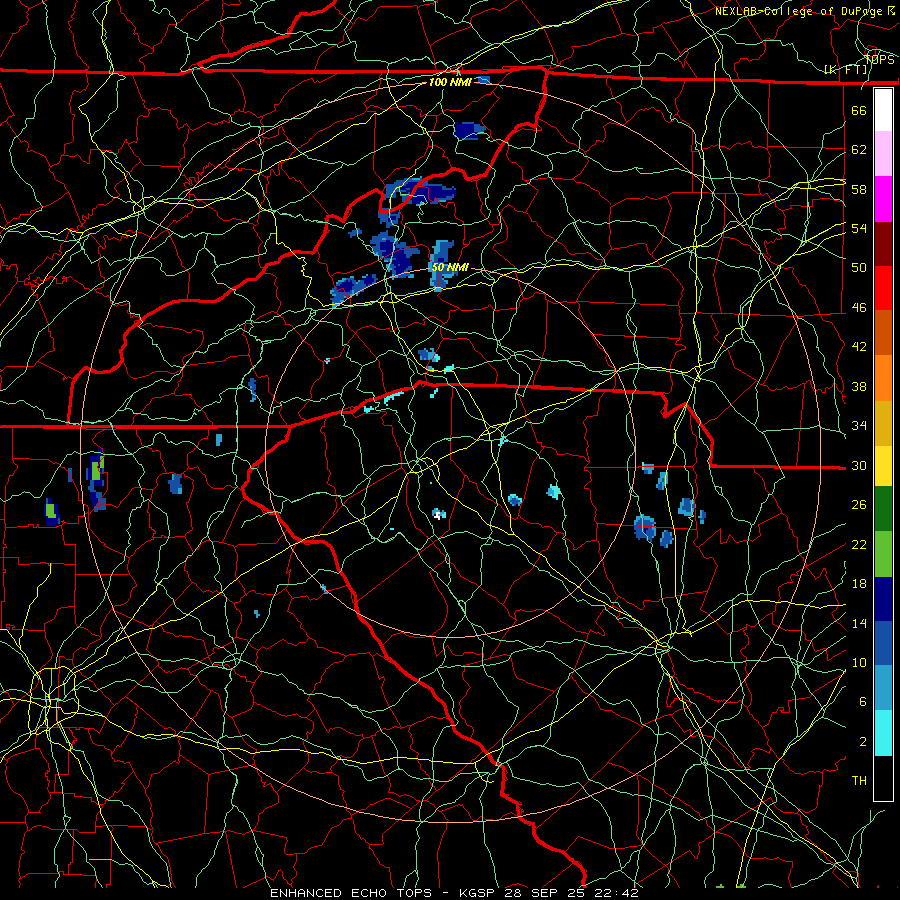This screenshot has width=900, height=900.
Task: Click the '22' legend value
Action: coord(859,544)
